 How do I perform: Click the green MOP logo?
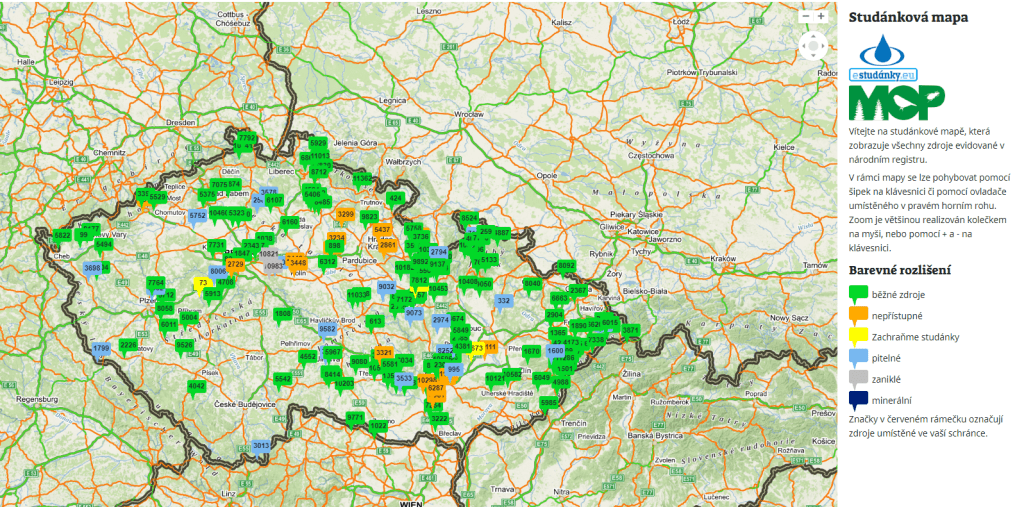[896, 103]
